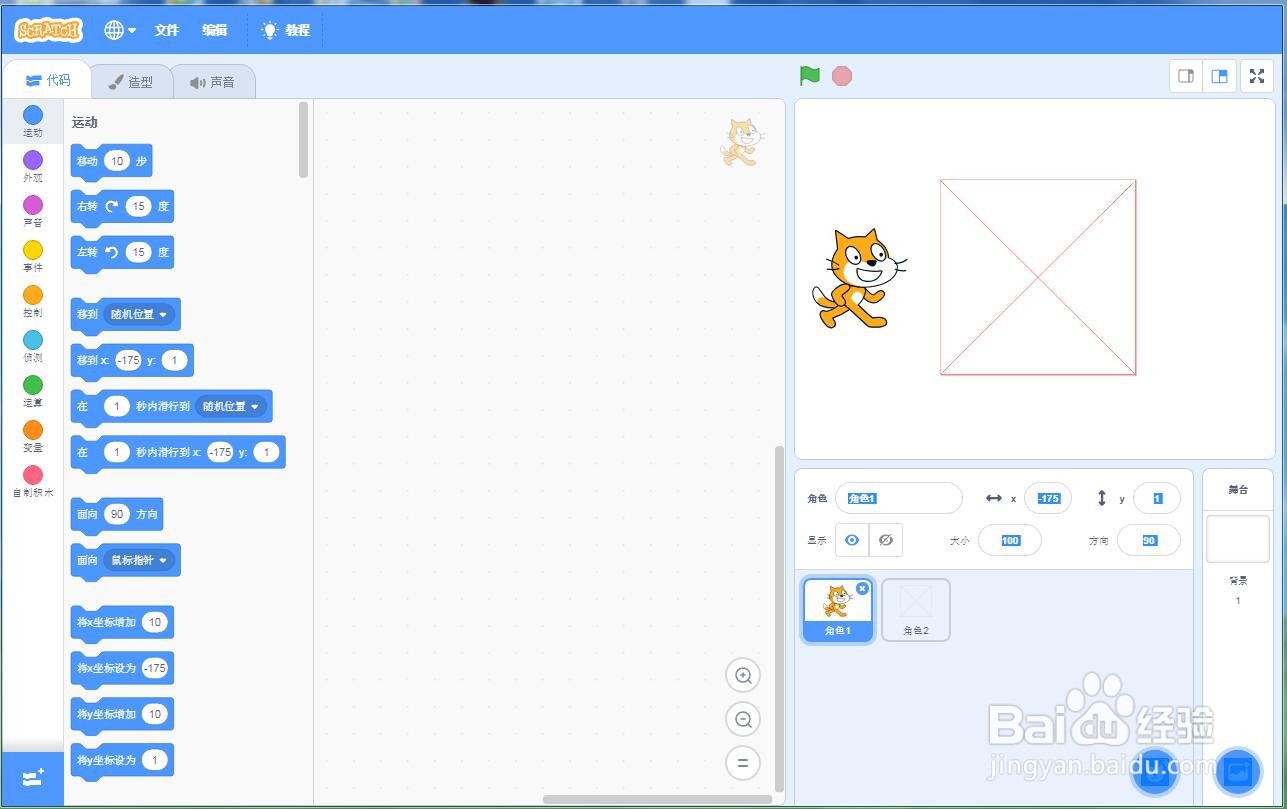This screenshot has width=1287, height=809.
Task: Click the workspace vertical scrollbar
Action: click(x=780, y=620)
